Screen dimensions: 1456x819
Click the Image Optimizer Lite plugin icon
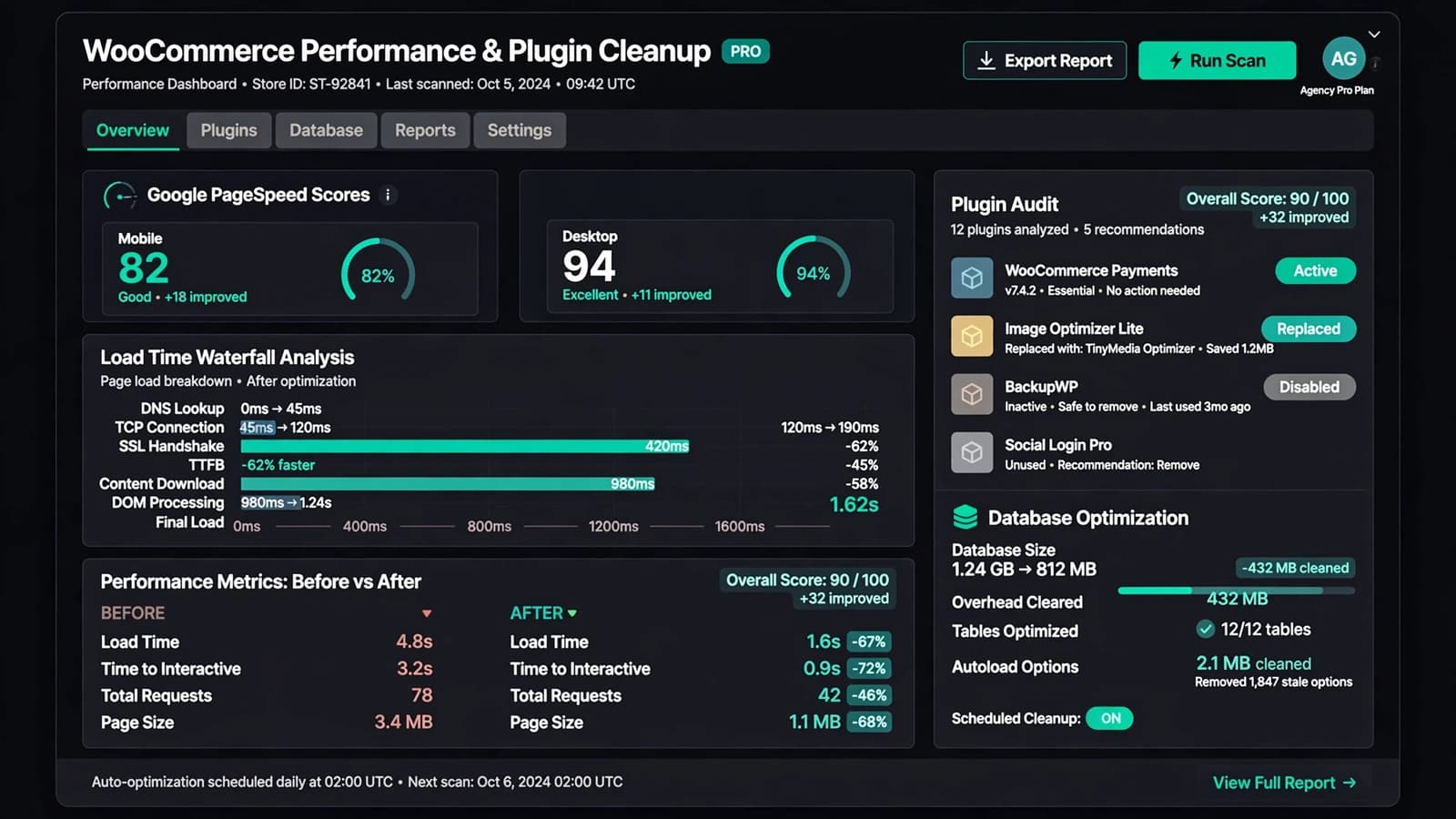[972, 337]
